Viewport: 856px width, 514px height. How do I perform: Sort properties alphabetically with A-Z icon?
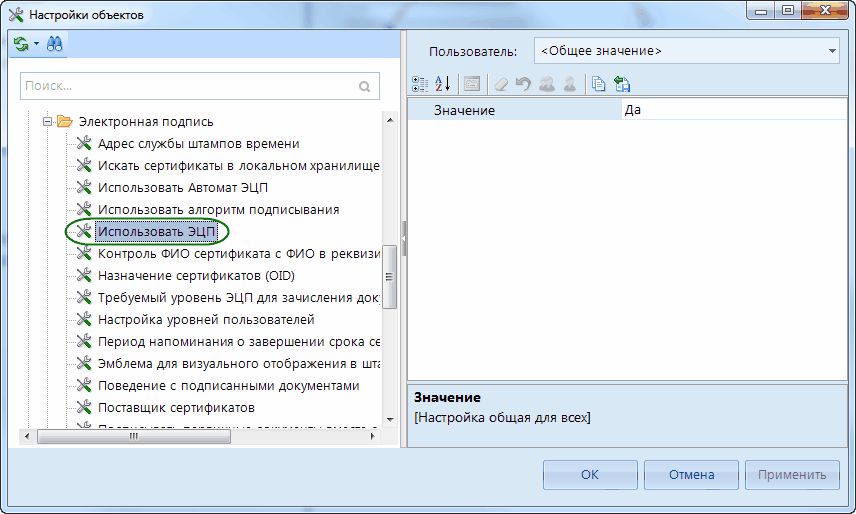[x=443, y=85]
